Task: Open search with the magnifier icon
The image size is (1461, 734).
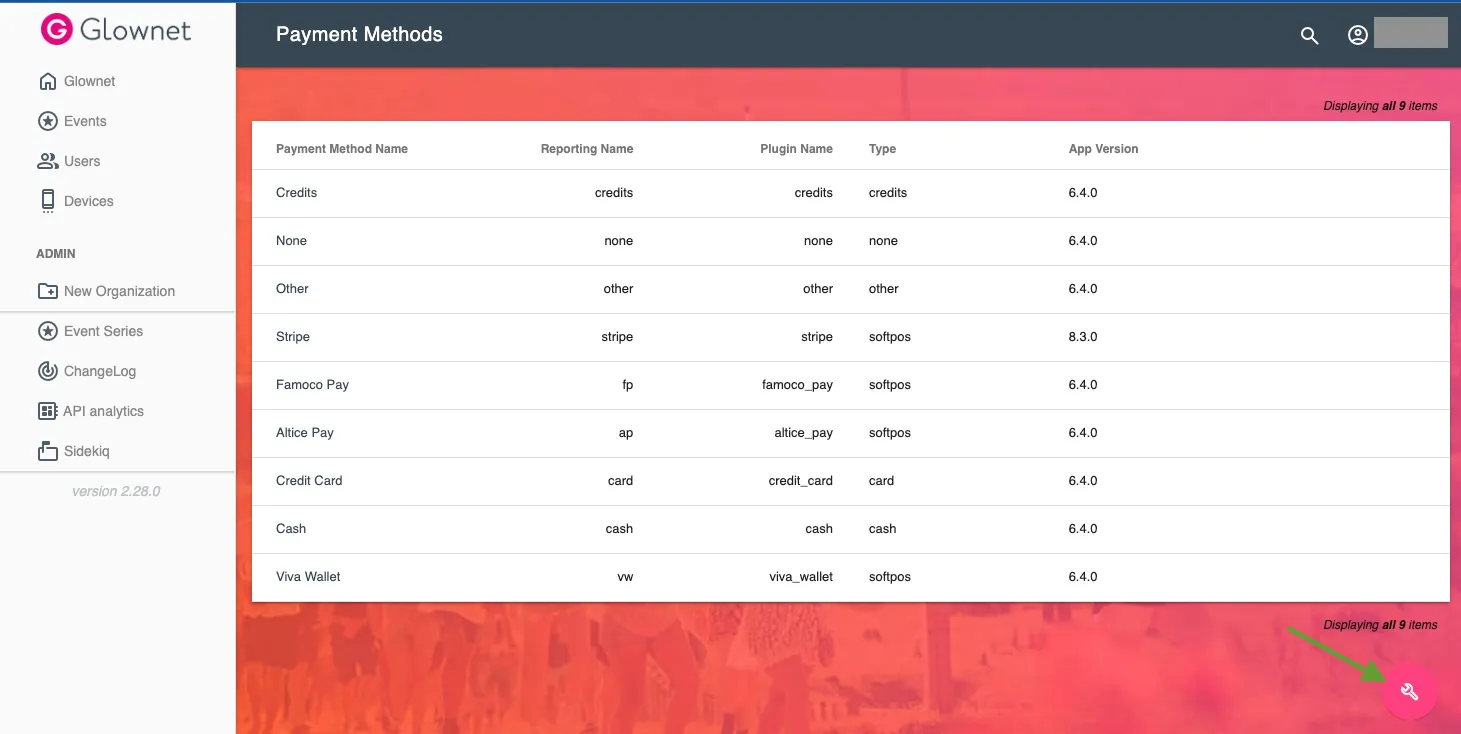Action: 1309,35
